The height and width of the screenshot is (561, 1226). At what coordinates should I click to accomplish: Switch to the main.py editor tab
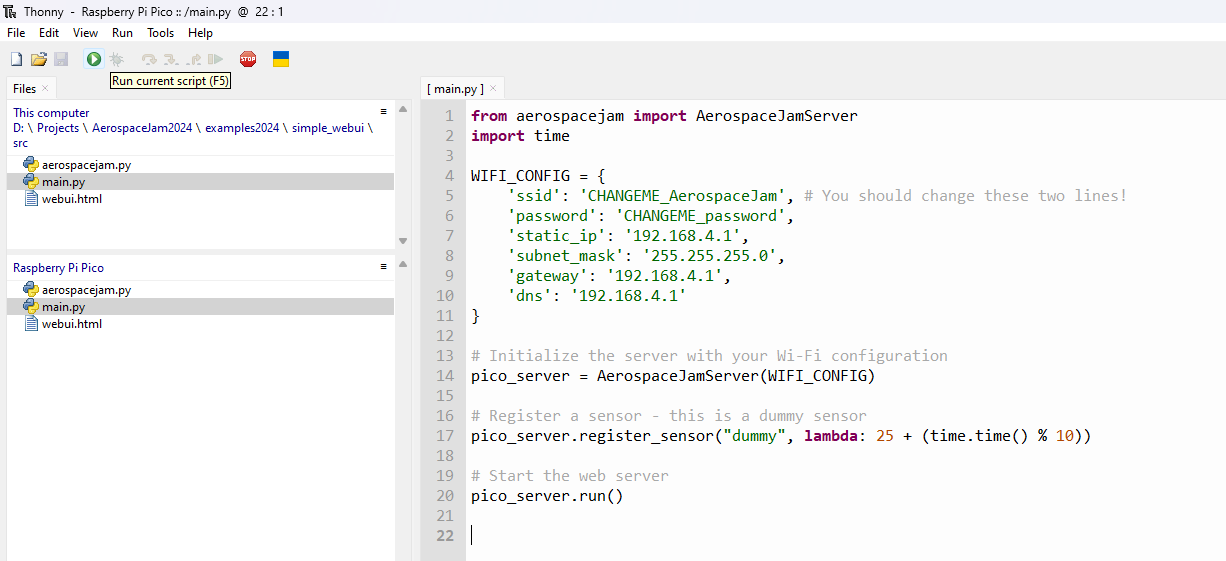455,89
